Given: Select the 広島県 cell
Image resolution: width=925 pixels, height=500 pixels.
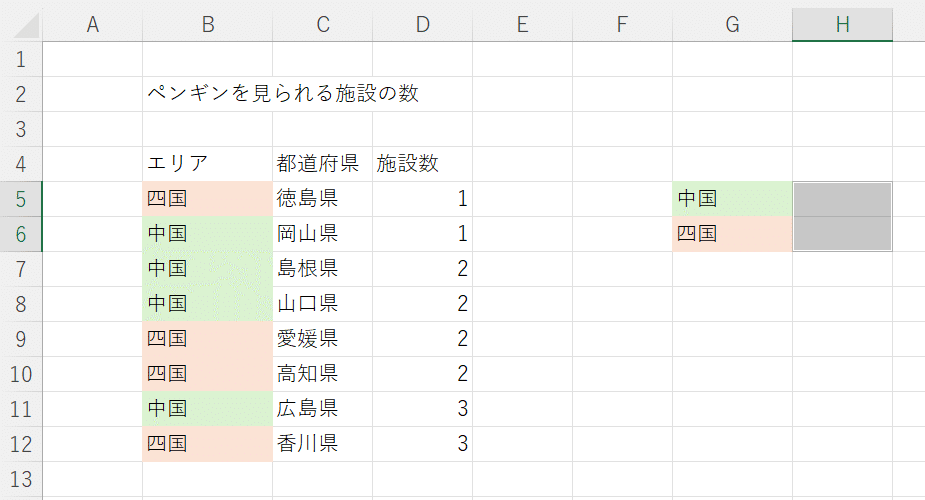Looking at the screenshot, I should (x=322, y=408).
